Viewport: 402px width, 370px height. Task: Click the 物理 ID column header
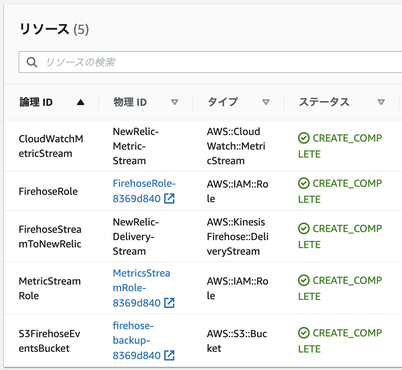point(130,102)
